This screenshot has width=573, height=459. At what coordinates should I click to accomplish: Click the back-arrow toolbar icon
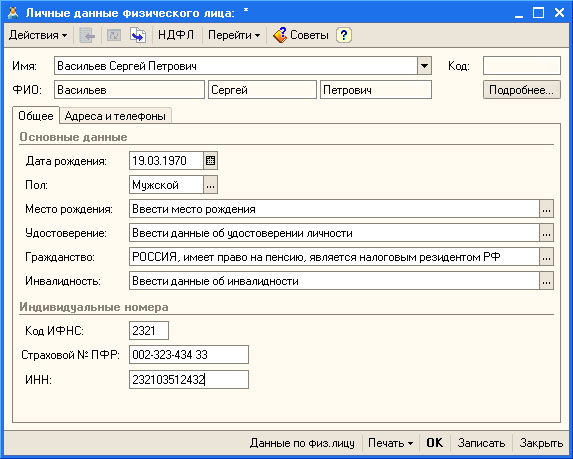point(87,35)
